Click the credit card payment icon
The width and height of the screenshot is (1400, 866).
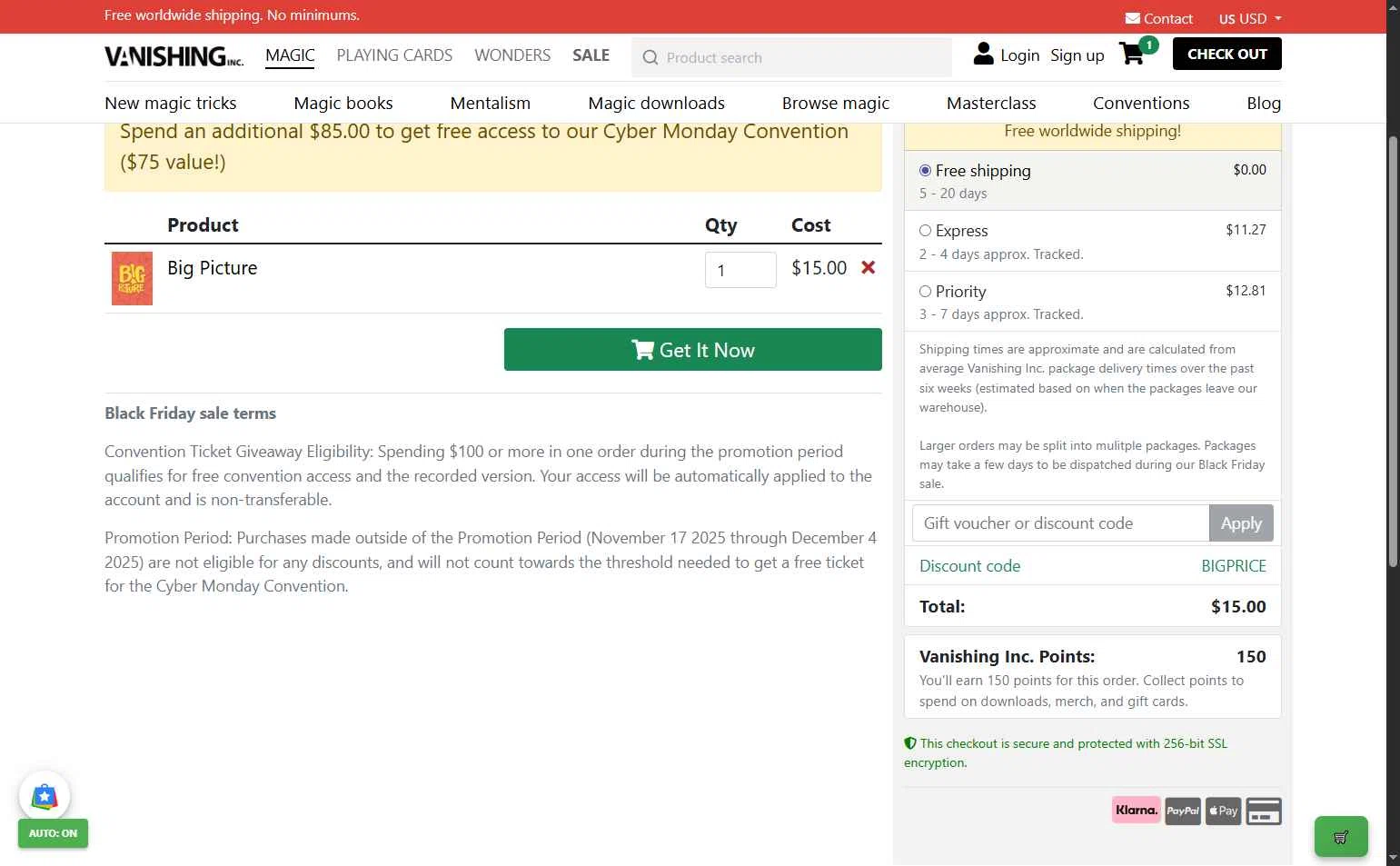1264,811
